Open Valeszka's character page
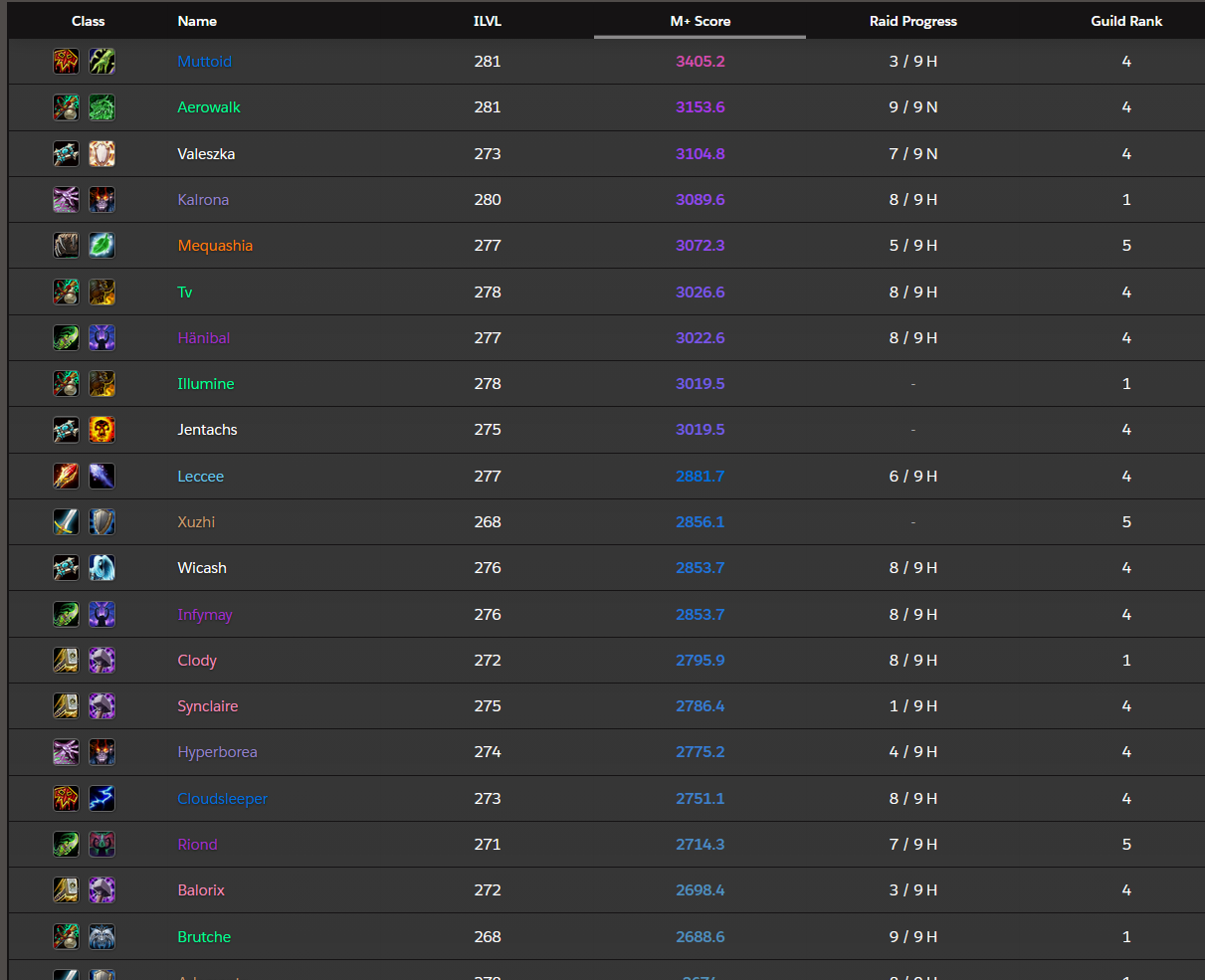Image resolution: width=1205 pixels, height=980 pixels. click(206, 154)
